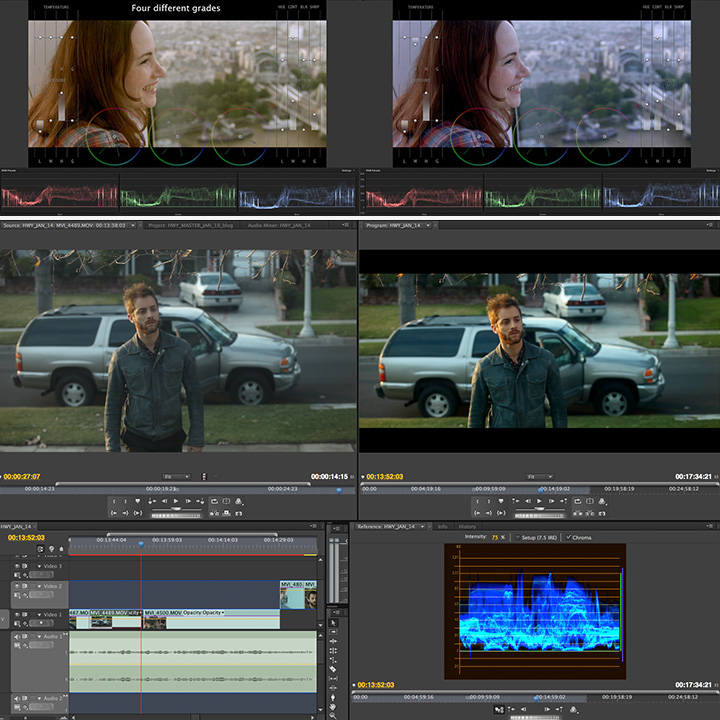Viewport: 720px width, 720px height.
Task: Go to previous edit point in Program monitor
Action: click(x=515, y=501)
